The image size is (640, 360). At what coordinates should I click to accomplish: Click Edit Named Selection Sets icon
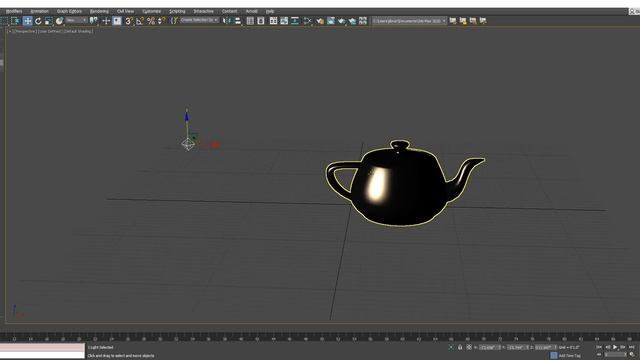tap(174, 21)
